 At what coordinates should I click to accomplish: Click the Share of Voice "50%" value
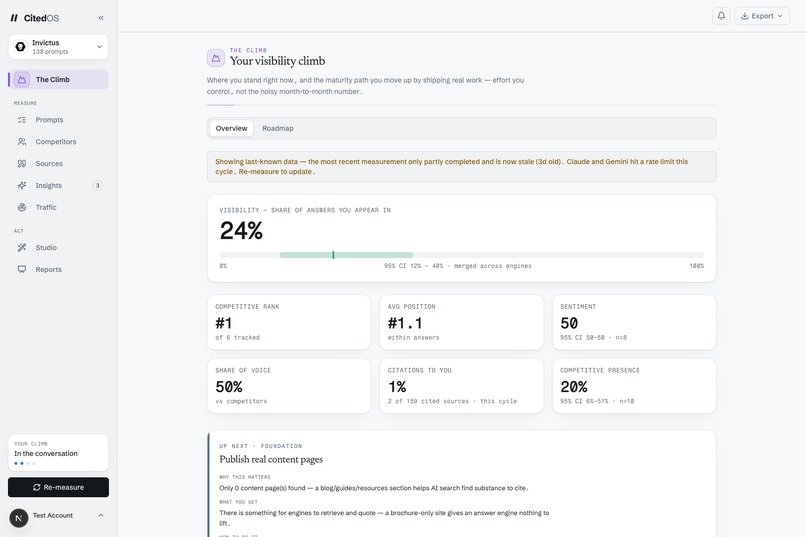(229, 387)
